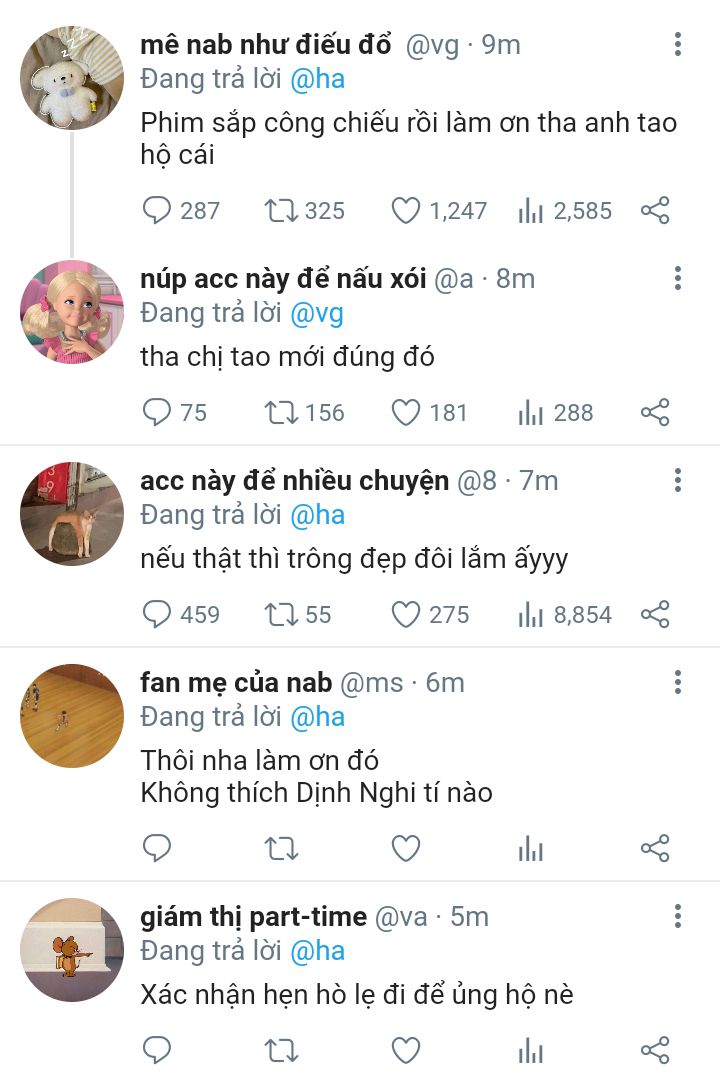Share the 'tha chị tao mới đúng đó' tweet

[655, 412]
